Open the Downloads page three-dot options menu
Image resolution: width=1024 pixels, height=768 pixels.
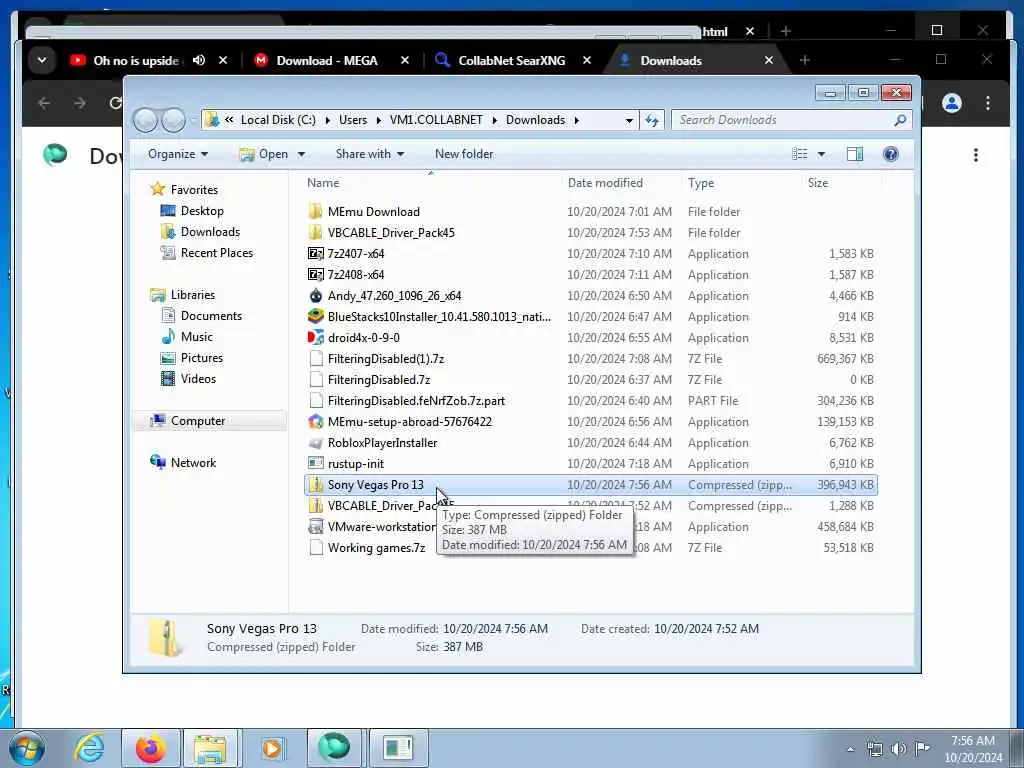976,155
